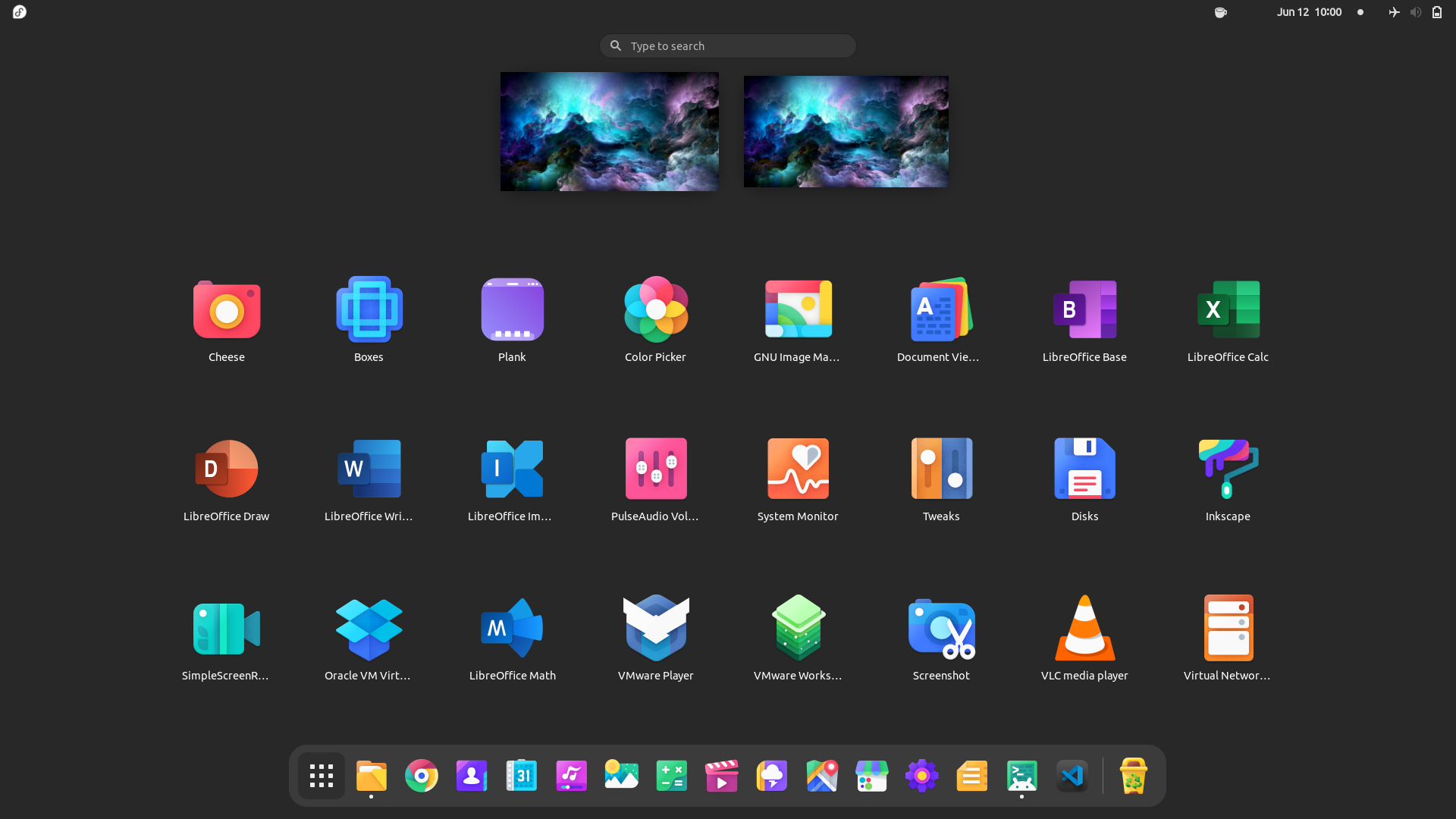Open Calendar from the dock

tap(522, 776)
